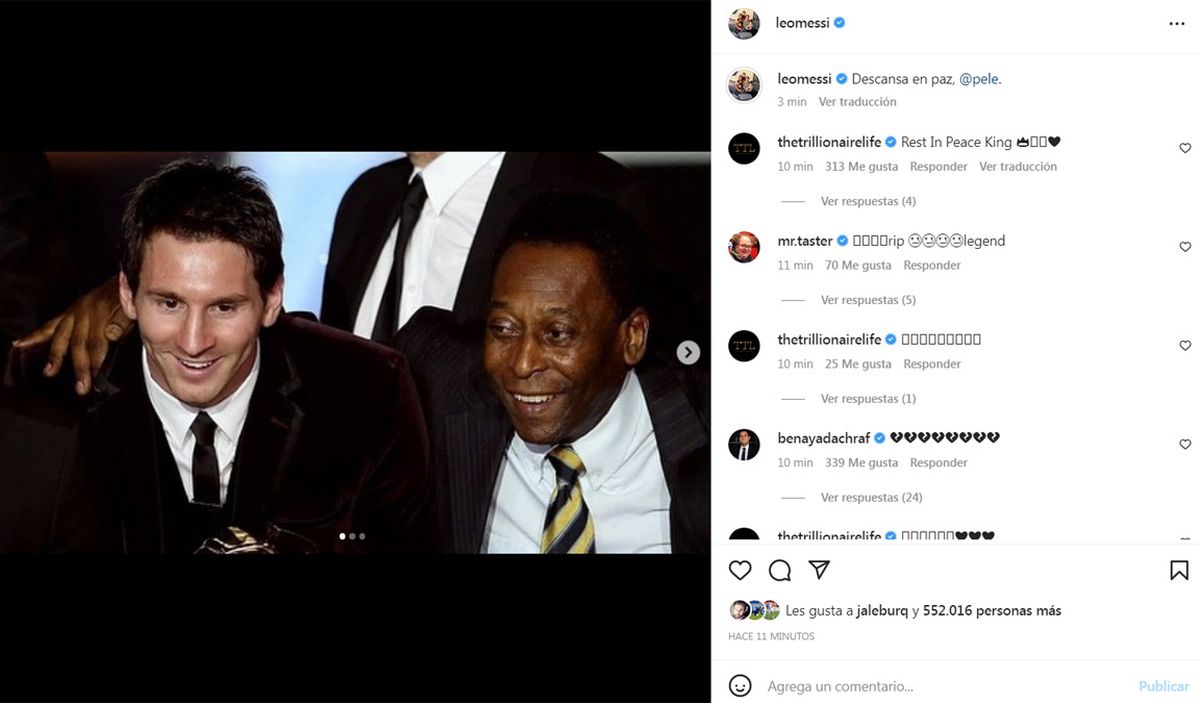
Task: Like the post with the heart icon
Action: click(x=740, y=570)
